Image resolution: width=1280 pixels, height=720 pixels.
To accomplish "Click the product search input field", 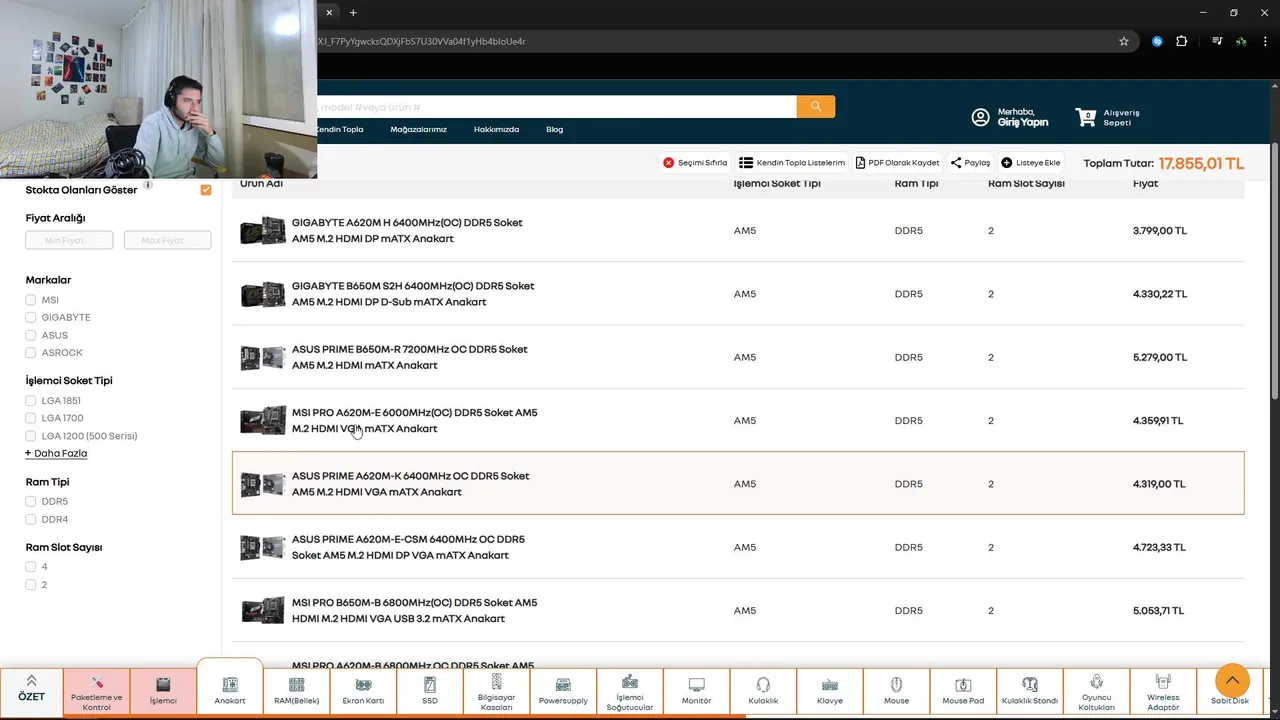I will coord(556,106).
